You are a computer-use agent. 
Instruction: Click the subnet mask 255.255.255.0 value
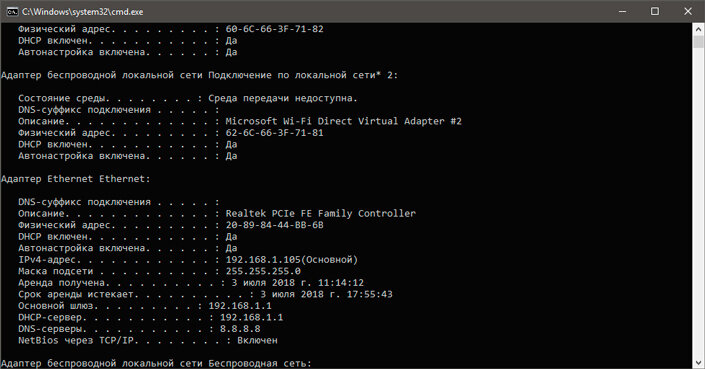[x=263, y=271]
